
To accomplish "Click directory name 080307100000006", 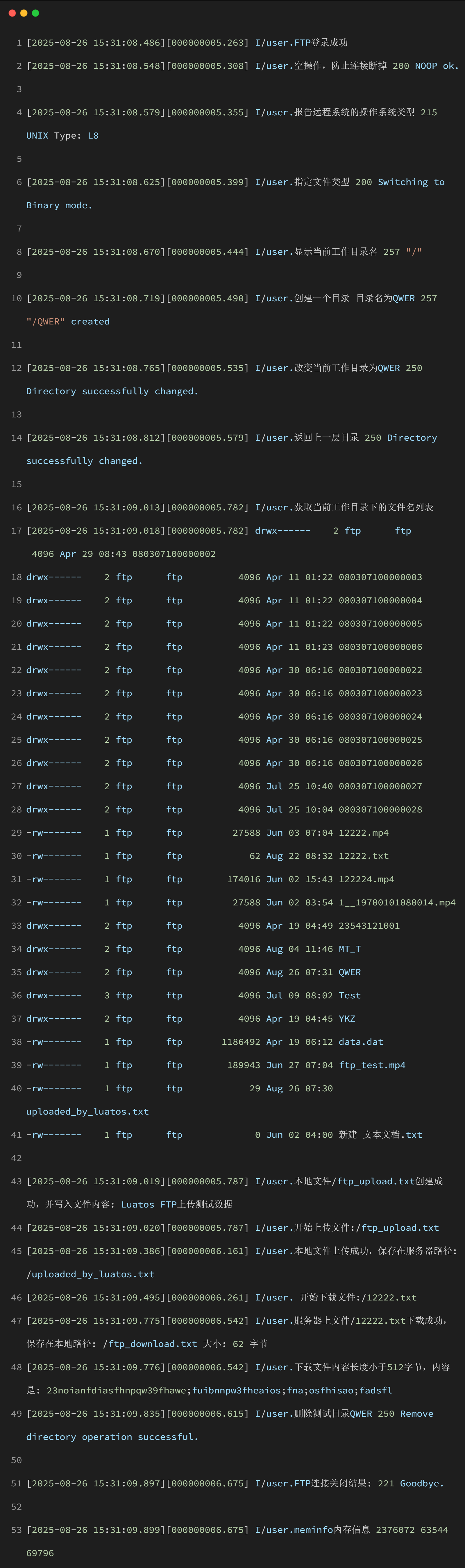I will 380,647.
